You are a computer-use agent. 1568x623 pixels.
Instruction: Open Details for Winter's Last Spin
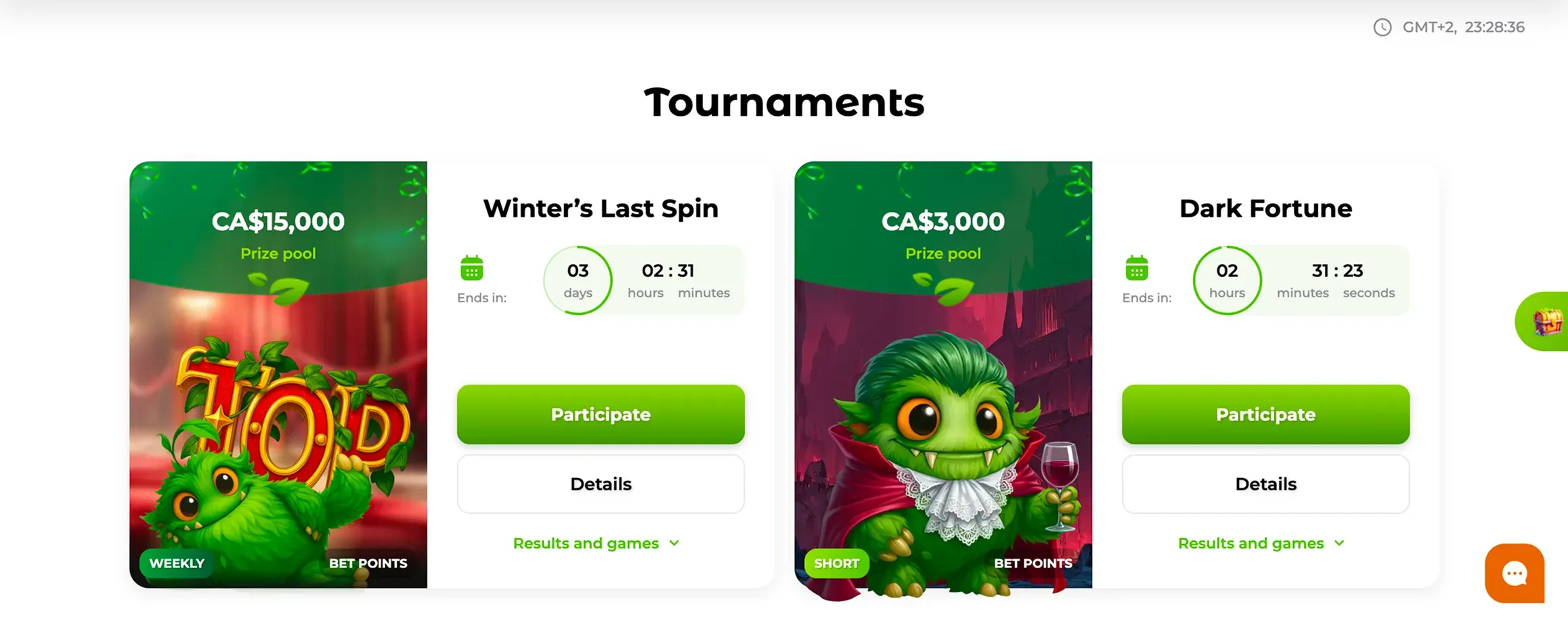click(x=601, y=484)
